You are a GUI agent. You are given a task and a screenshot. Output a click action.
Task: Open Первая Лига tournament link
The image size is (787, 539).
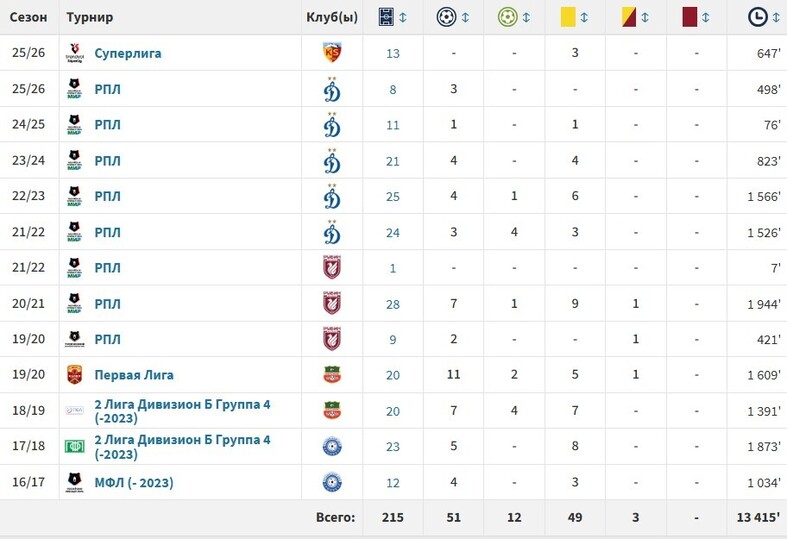click(x=134, y=375)
